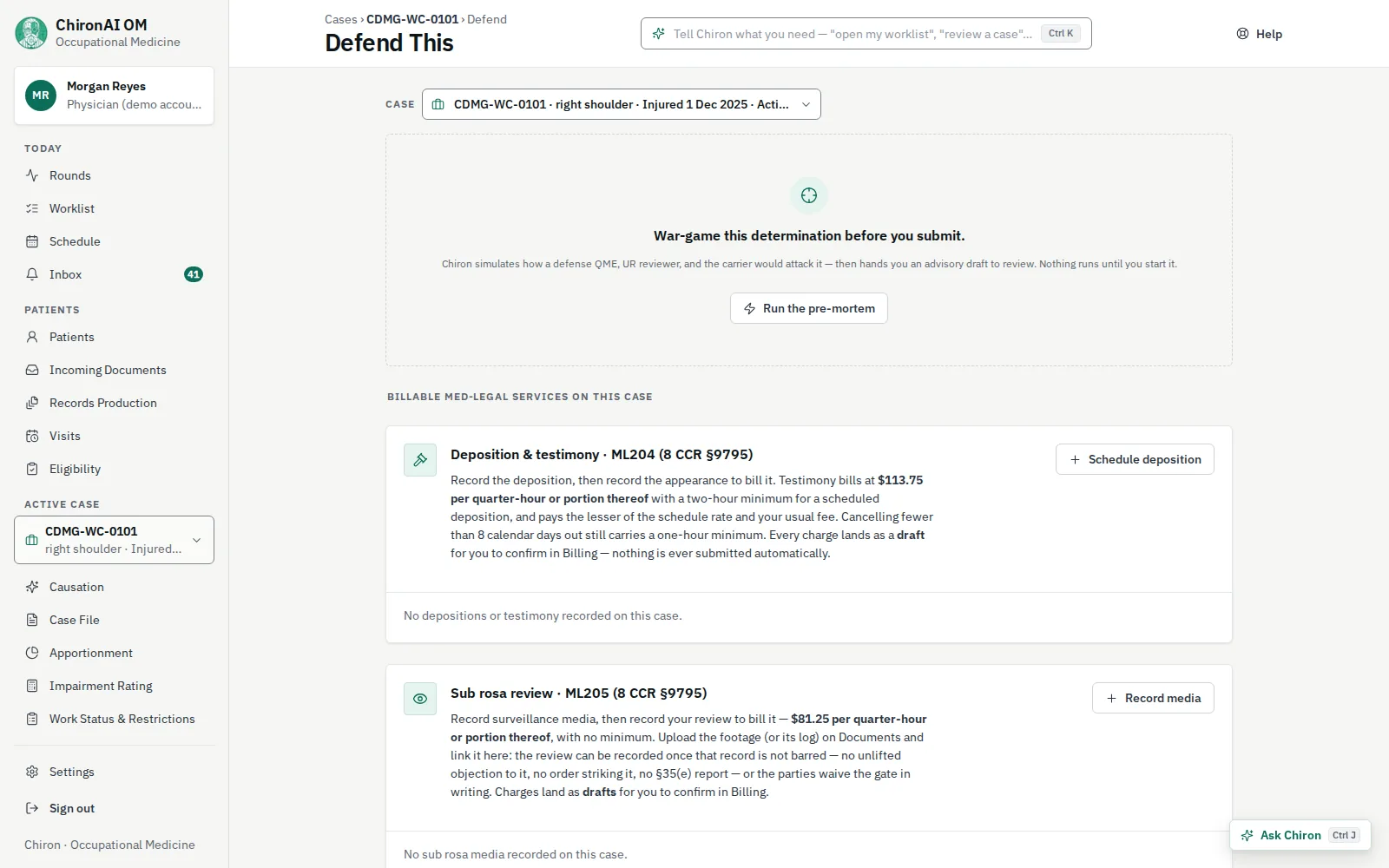
Task: Open Causation for active case
Action: point(114,587)
